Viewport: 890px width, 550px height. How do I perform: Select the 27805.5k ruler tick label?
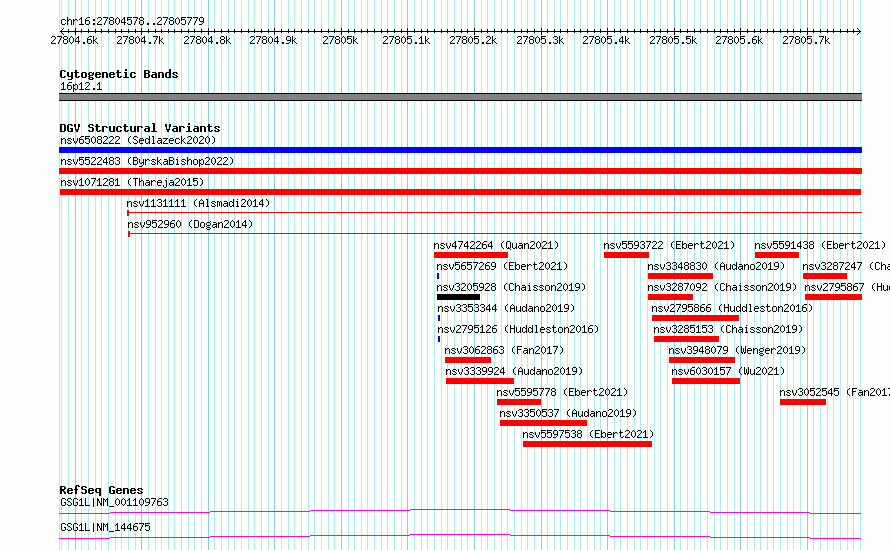(x=672, y=40)
